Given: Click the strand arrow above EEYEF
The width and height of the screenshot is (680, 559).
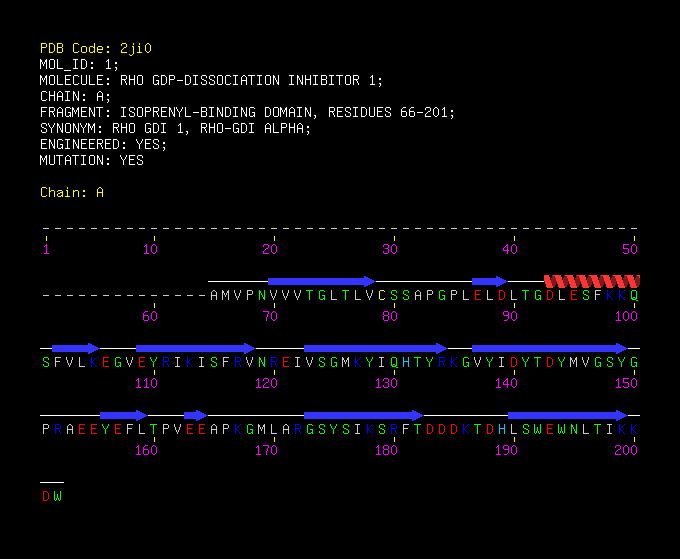Looking at the screenshot, I should pos(124,415).
